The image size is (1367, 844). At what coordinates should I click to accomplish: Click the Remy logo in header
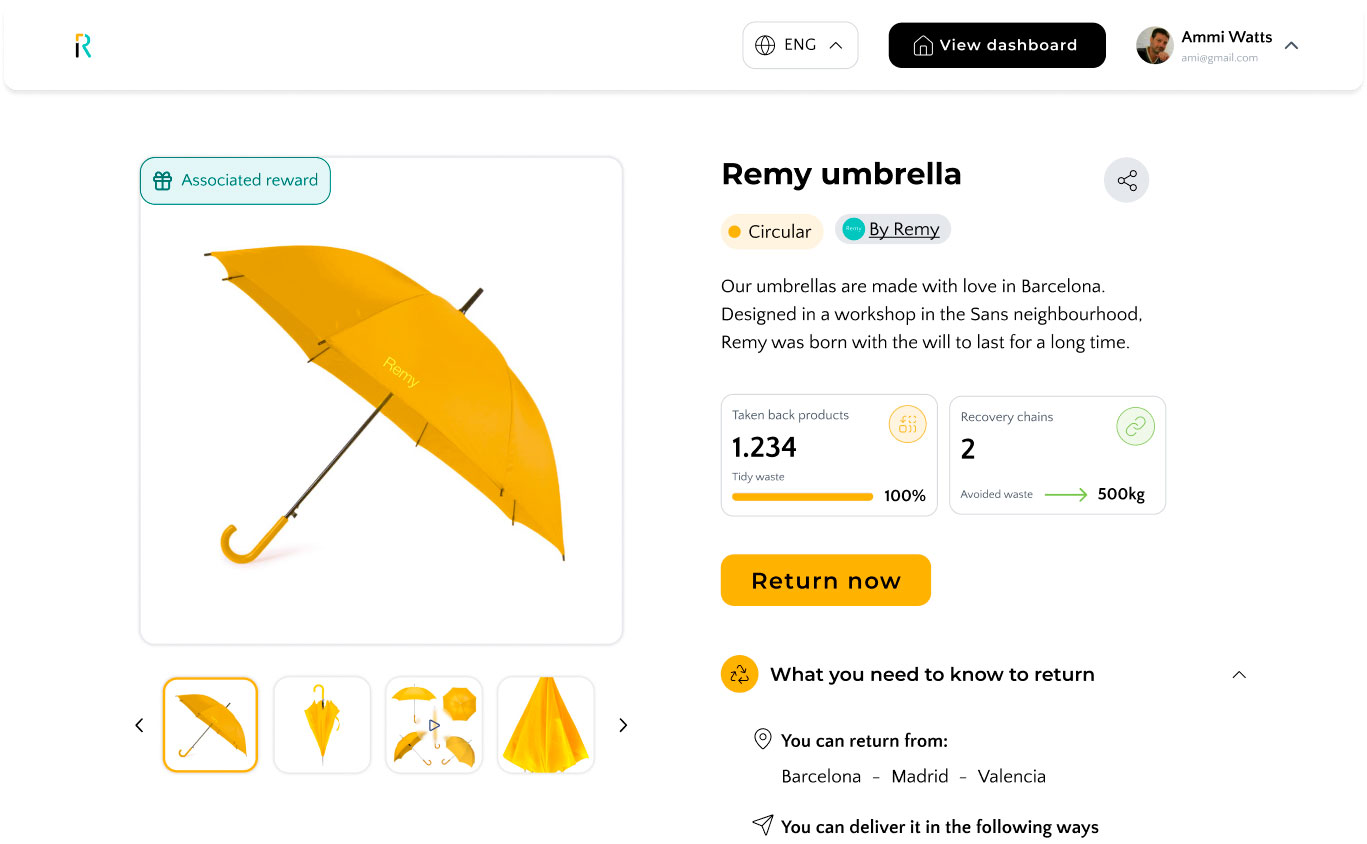pyautogui.click(x=83, y=45)
